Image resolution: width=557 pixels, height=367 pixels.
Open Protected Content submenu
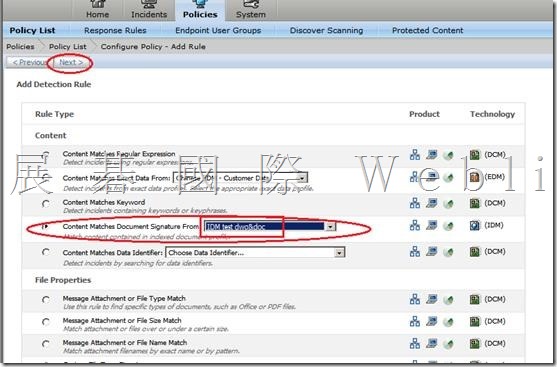[427, 31]
